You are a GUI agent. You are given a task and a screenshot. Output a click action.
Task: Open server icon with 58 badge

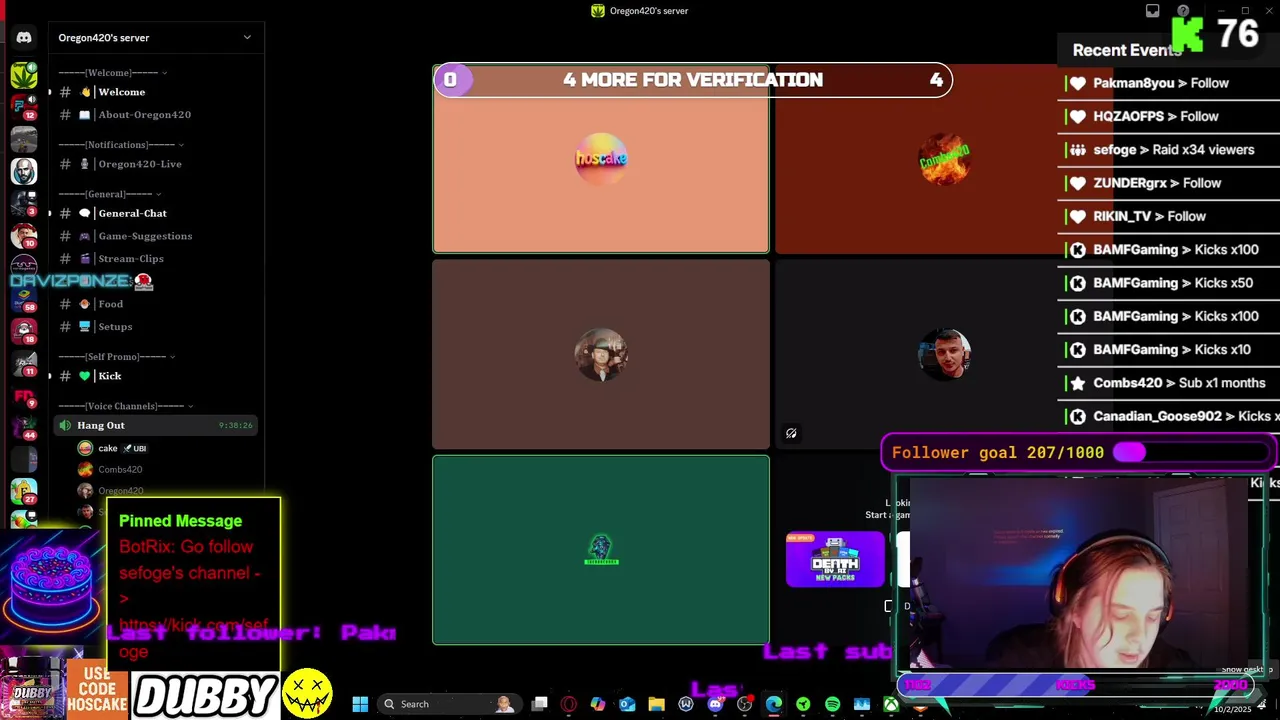click(24, 298)
